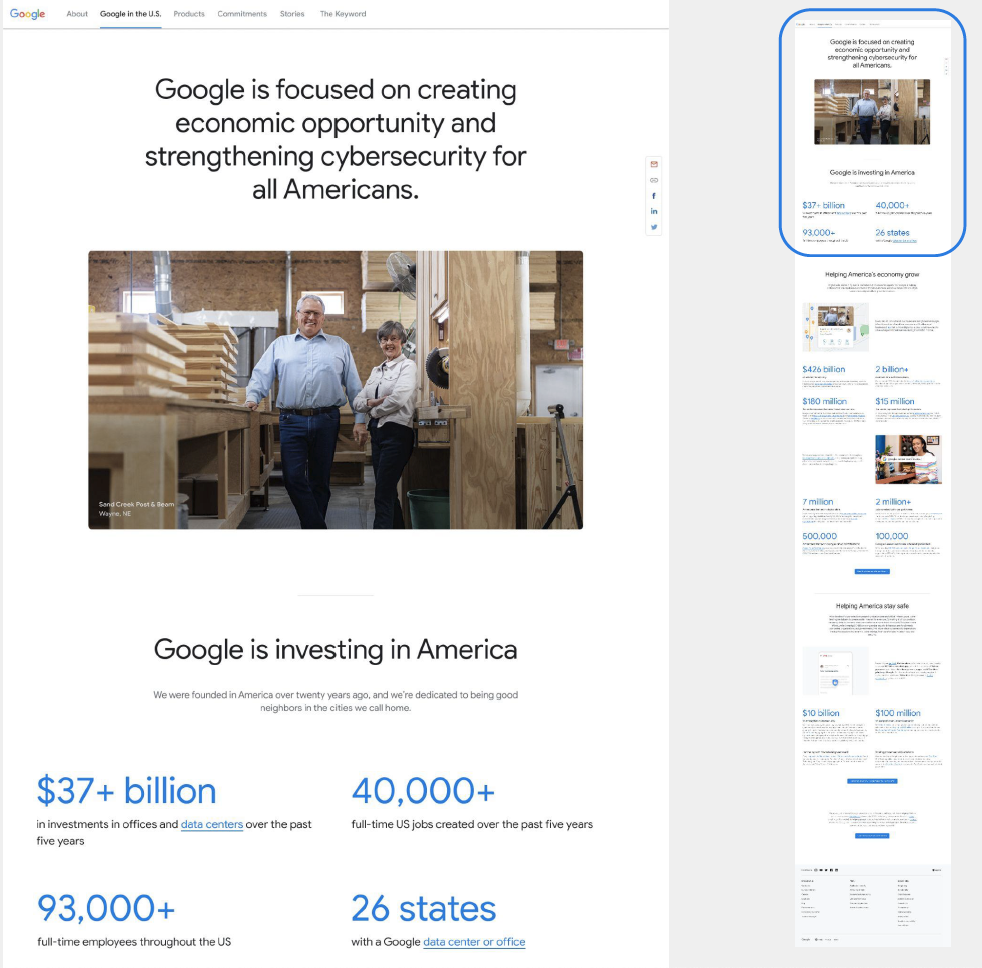Click the Sand Creek Post & Beam caption

(x=136, y=508)
